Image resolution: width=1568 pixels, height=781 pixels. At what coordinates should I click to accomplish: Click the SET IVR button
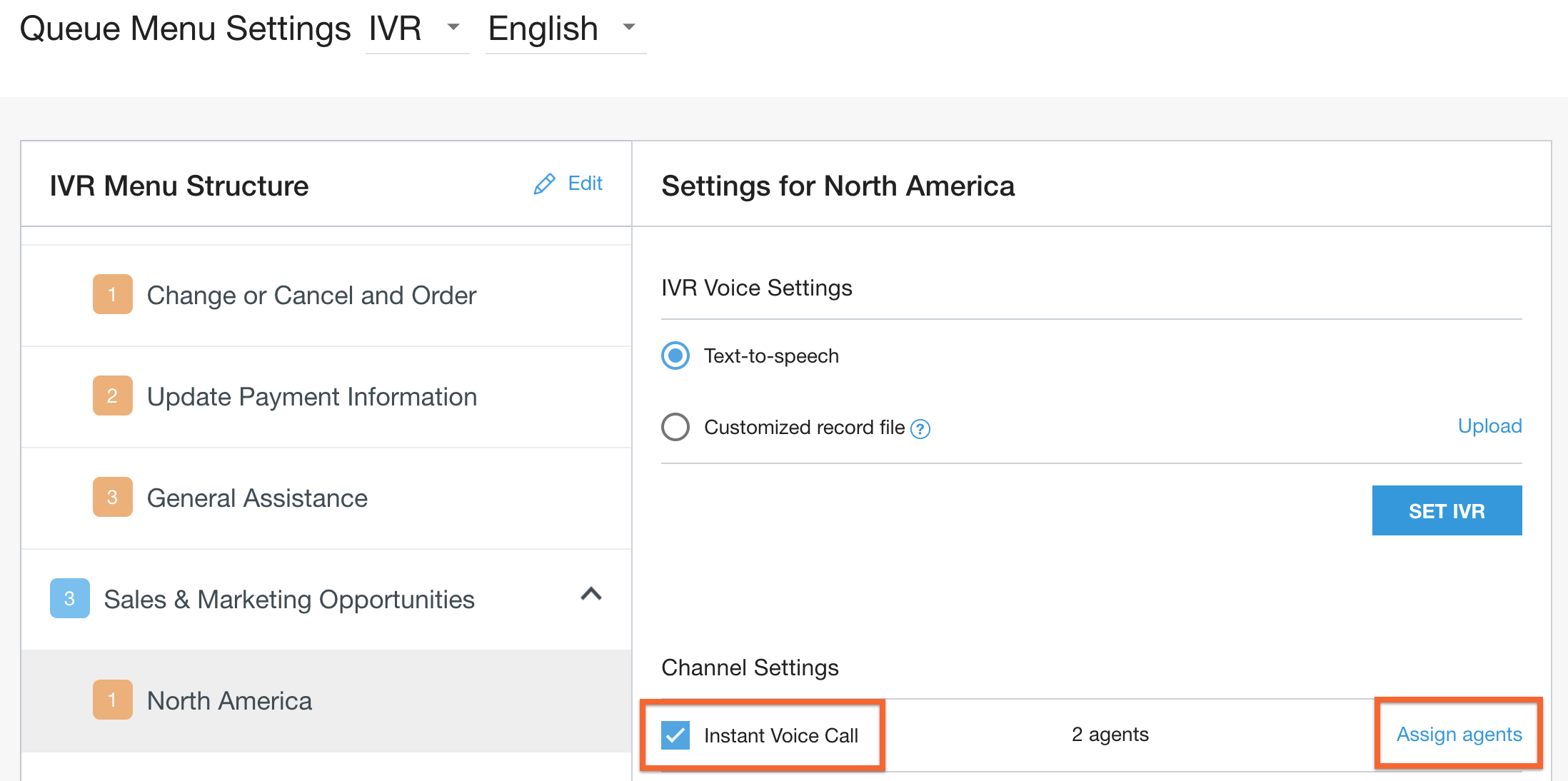pyautogui.click(x=1446, y=510)
